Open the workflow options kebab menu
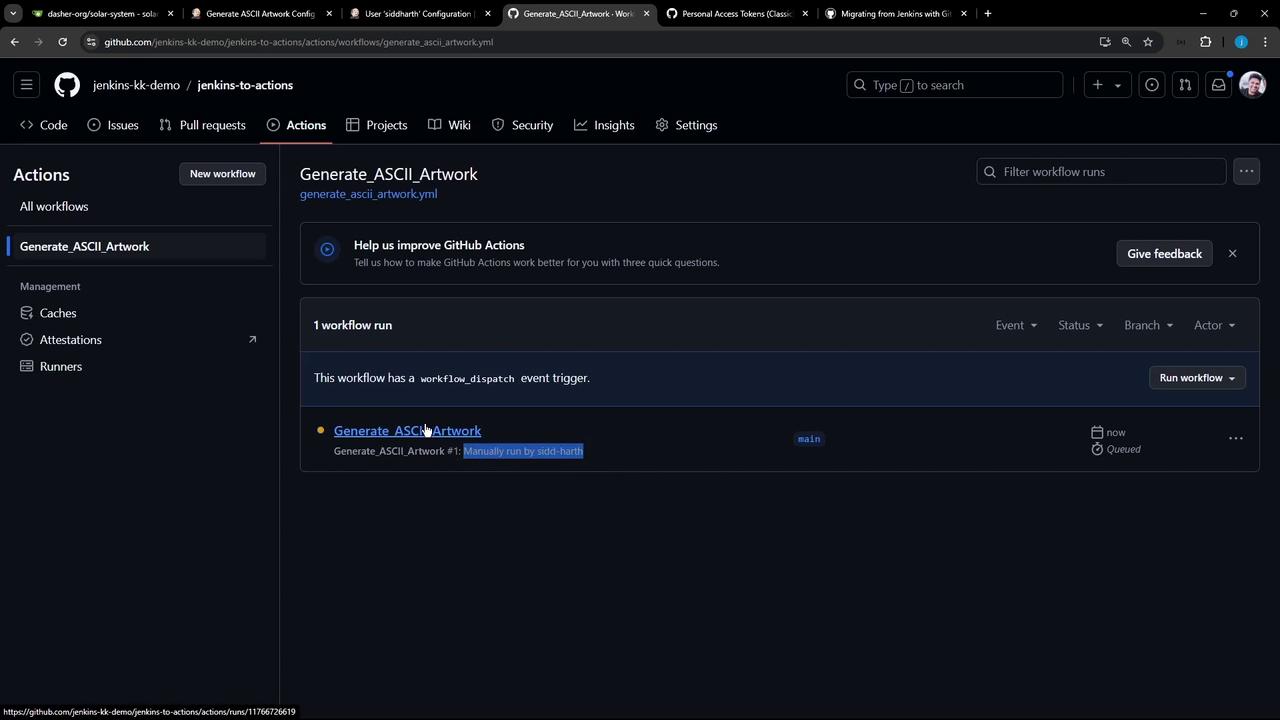 1246,172
